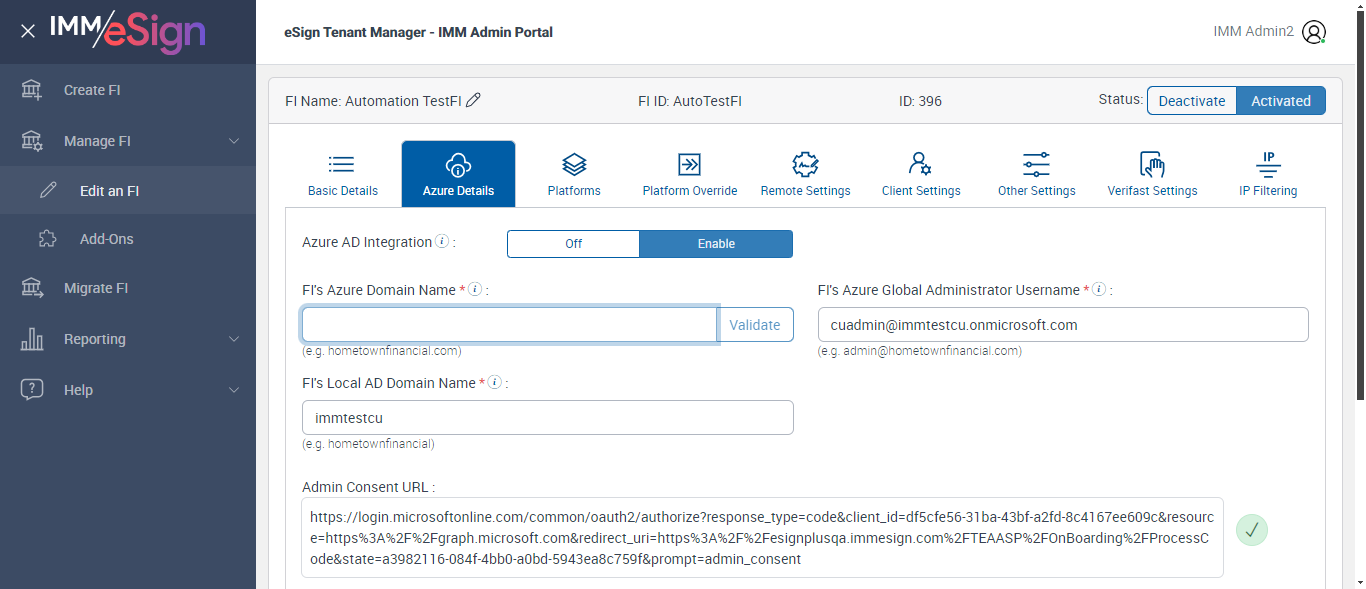Click the ID: 396 text

tap(920, 101)
